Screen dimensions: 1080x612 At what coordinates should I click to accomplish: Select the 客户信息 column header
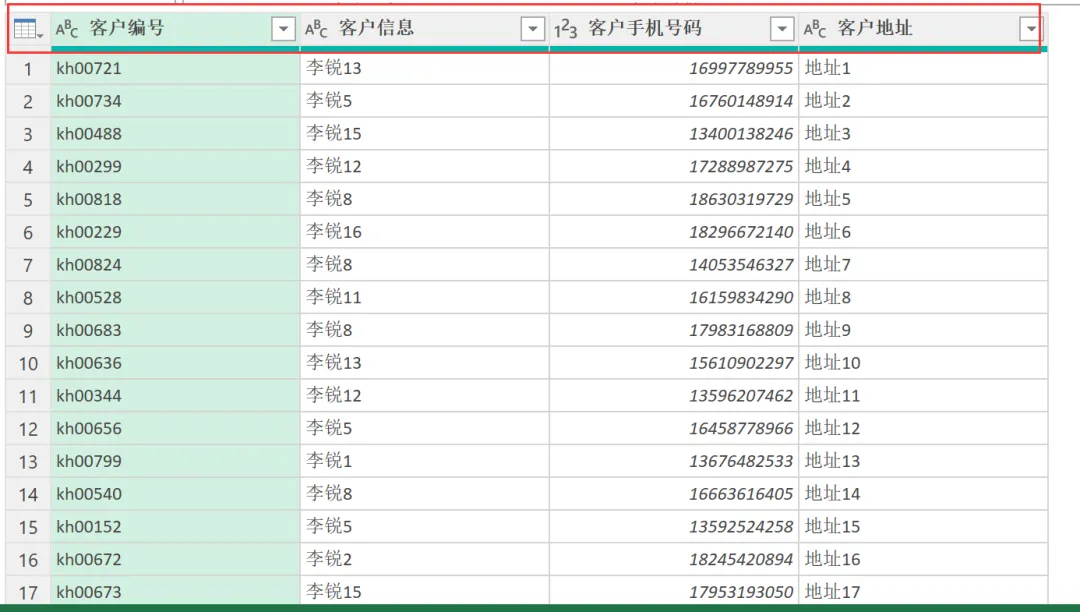pyautogui.click(x=425, y=30)
